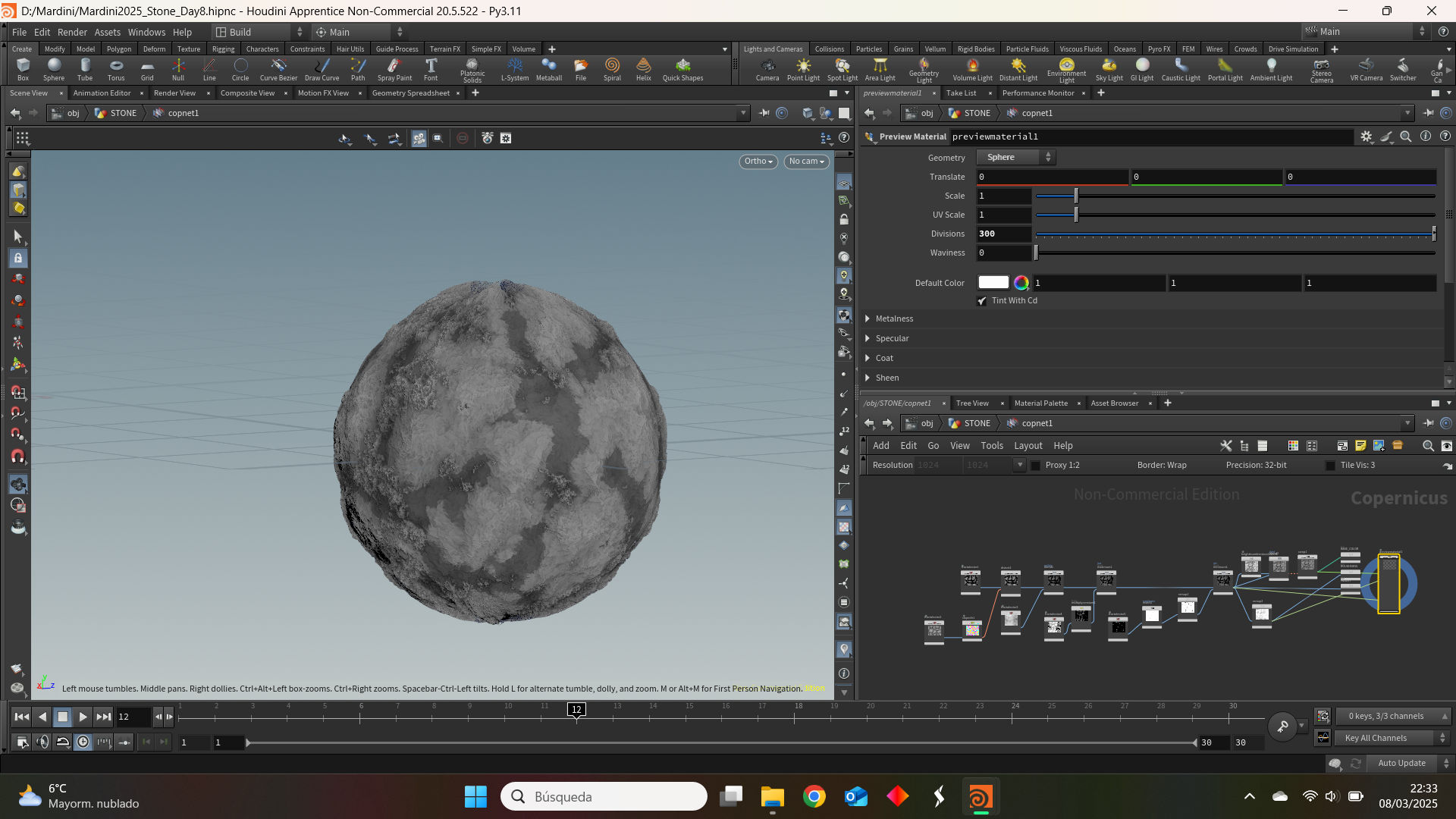
Task: Adjust the Scale slider handle
Action: coord(1076,196)
